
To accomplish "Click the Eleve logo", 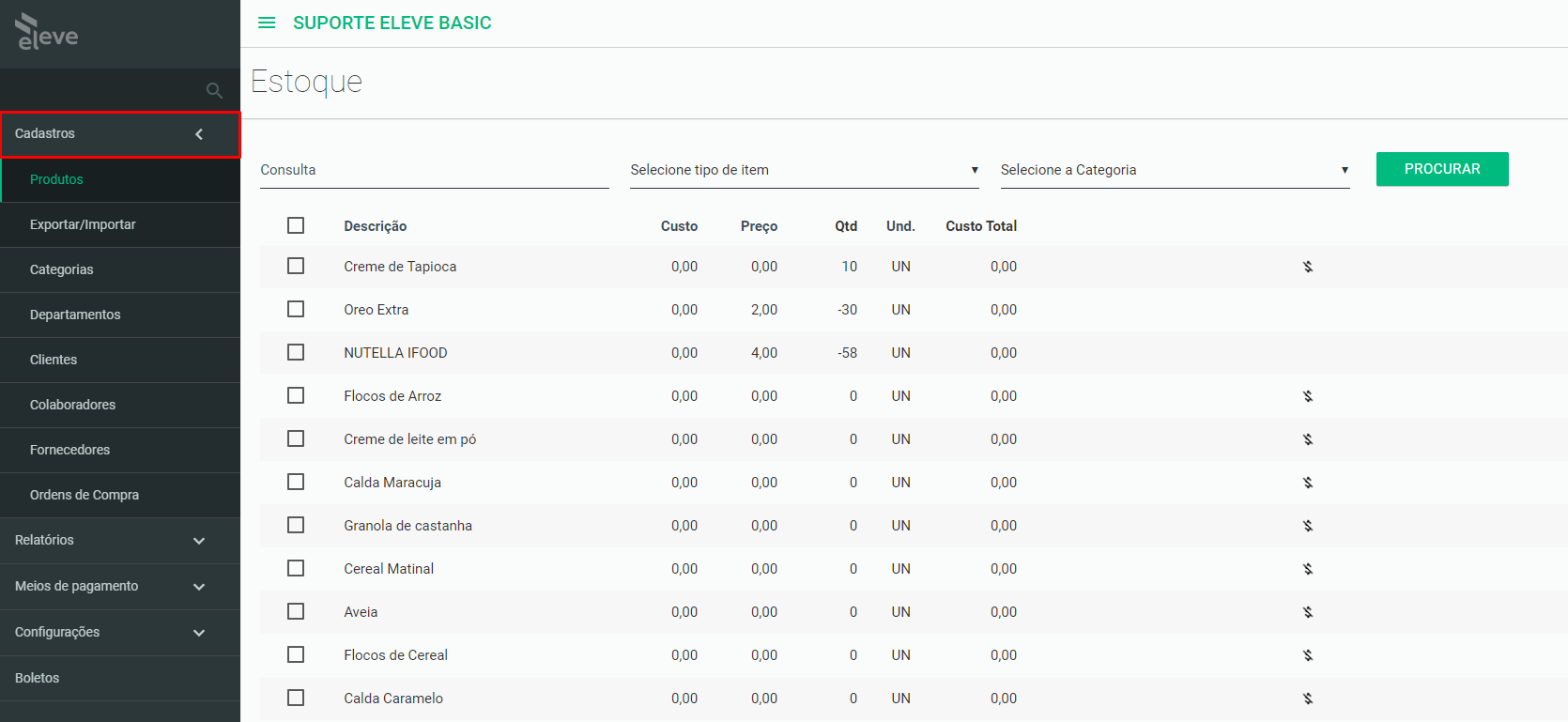I will (x=47, y=32).
